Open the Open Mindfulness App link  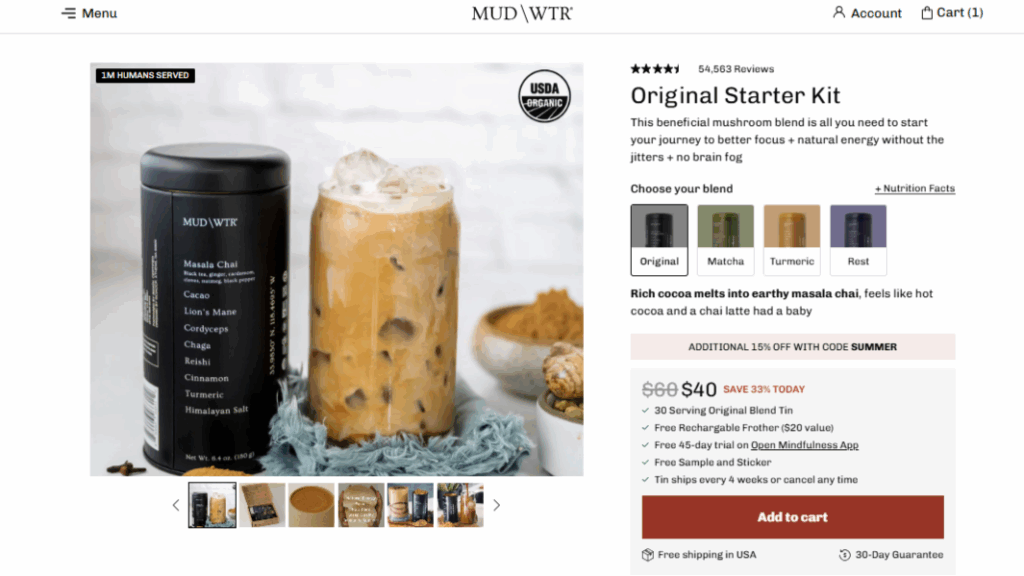point(805,445)
